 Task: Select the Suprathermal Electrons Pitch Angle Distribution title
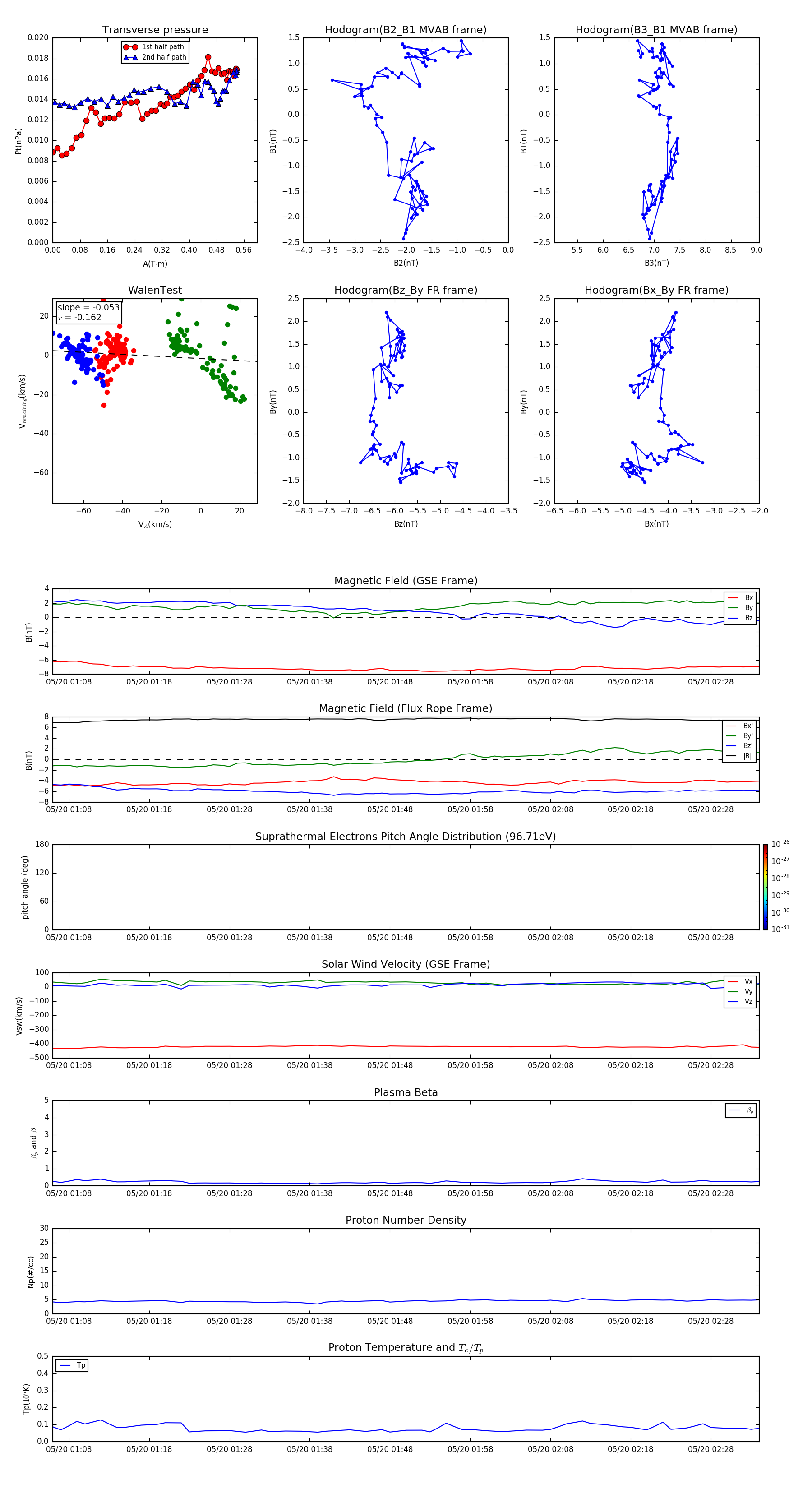[406, 837]
